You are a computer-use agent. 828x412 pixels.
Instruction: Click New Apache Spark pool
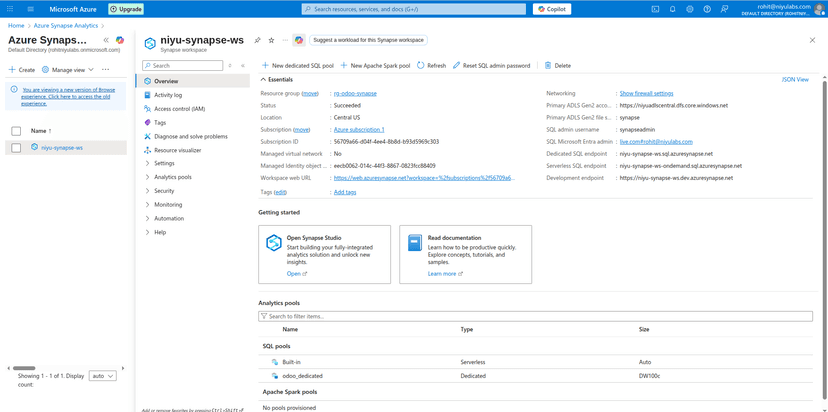[375, 65]
